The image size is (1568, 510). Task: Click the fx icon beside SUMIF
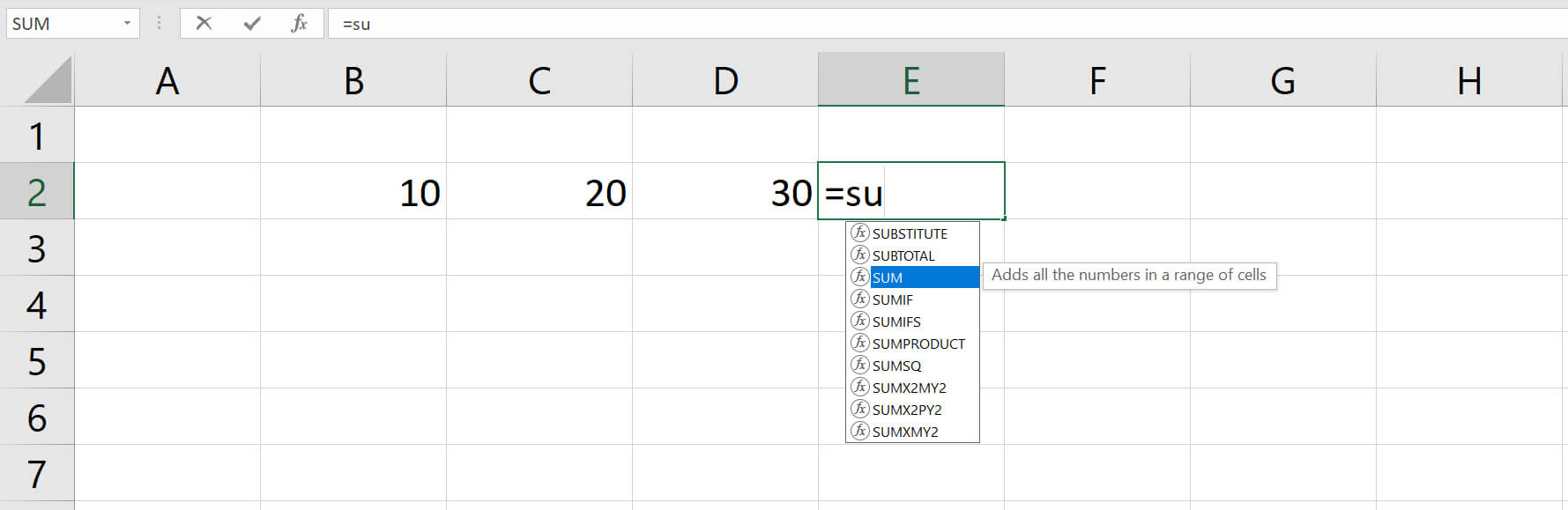[860, 299]
